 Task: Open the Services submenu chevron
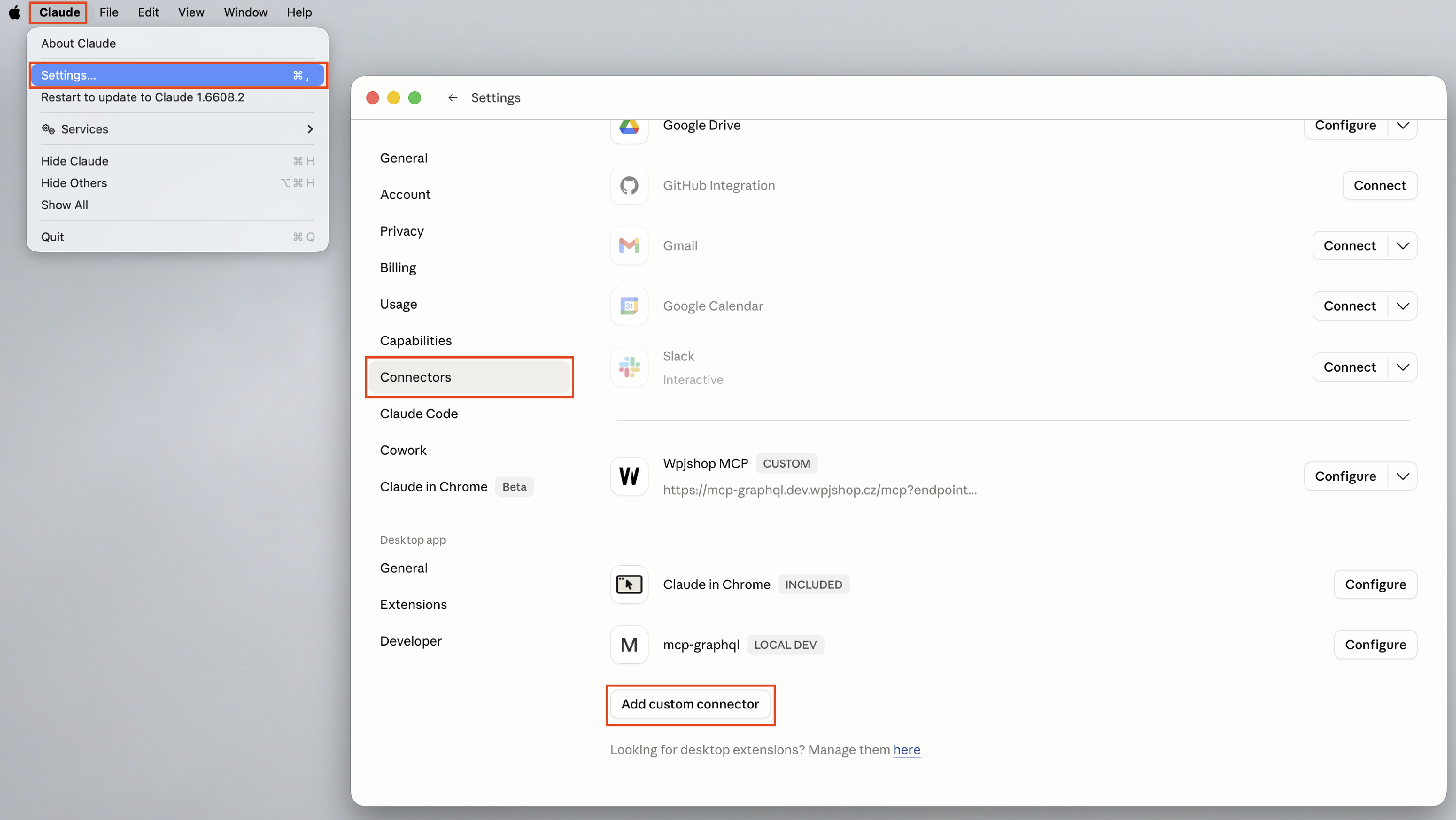point(310,130)
